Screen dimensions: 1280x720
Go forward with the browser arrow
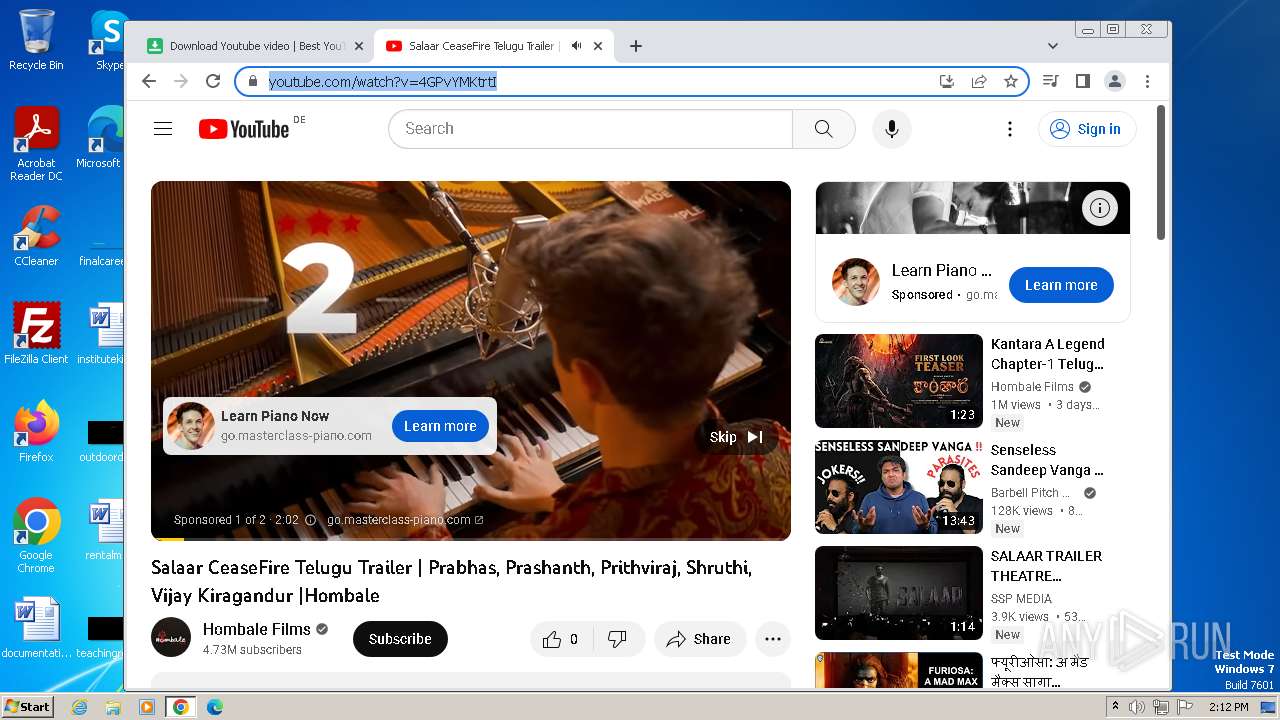[181, 81]
